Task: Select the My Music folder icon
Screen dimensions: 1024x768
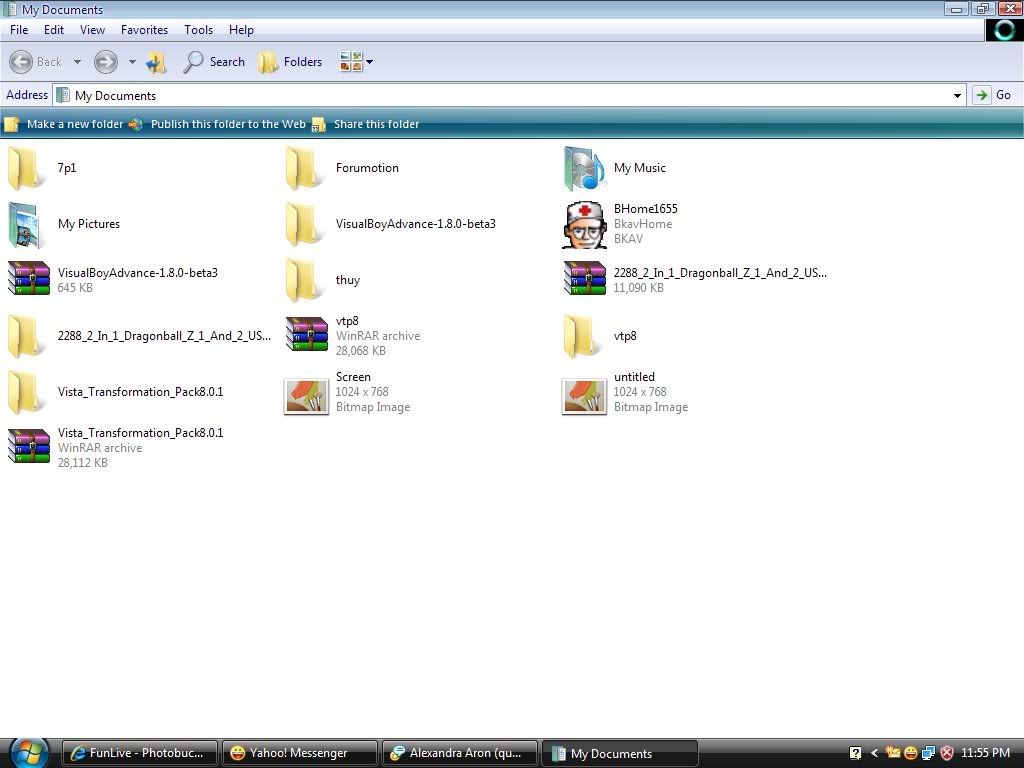Action: tap(584, 168)
